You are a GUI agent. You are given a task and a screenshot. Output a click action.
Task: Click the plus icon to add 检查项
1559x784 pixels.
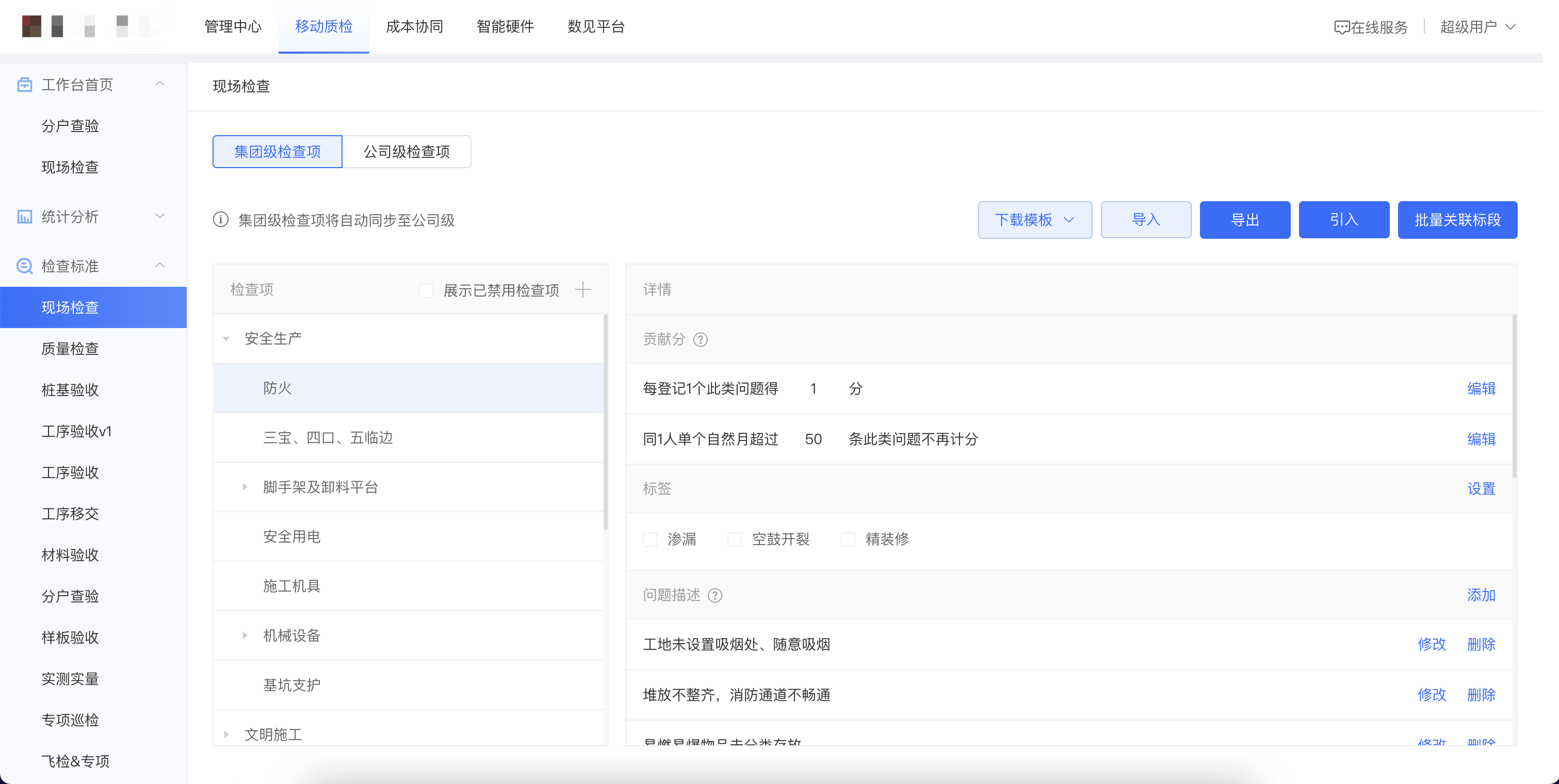583,290
